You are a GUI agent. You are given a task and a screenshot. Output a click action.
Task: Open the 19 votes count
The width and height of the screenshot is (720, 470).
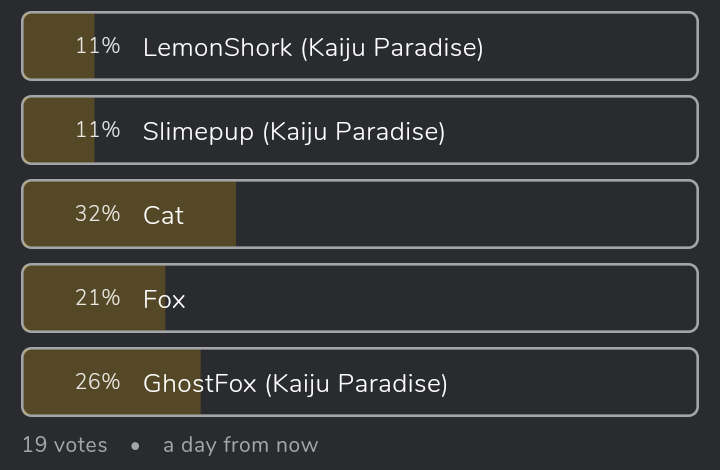(65, 445)
